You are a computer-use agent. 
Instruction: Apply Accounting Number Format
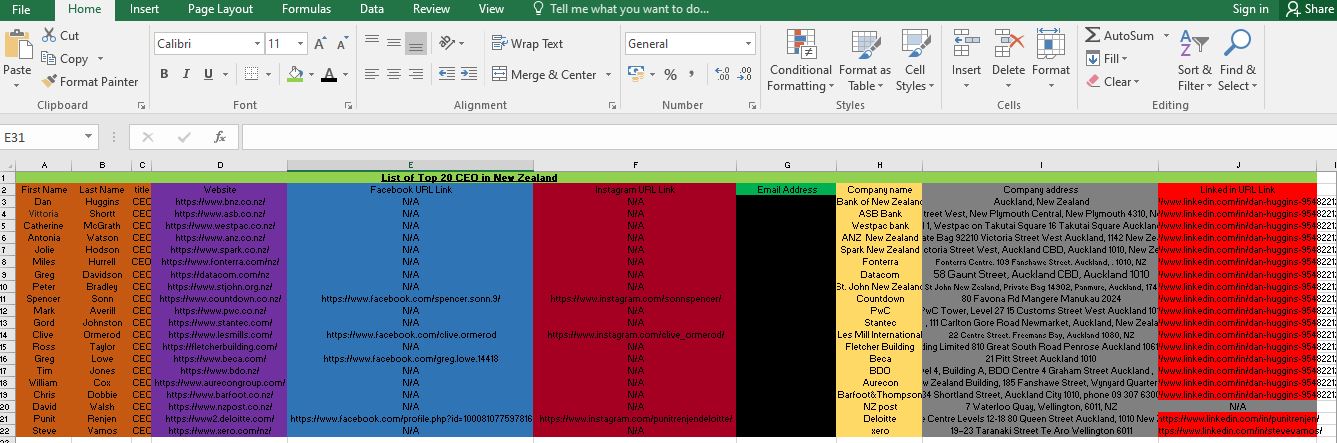coord(635,75)
